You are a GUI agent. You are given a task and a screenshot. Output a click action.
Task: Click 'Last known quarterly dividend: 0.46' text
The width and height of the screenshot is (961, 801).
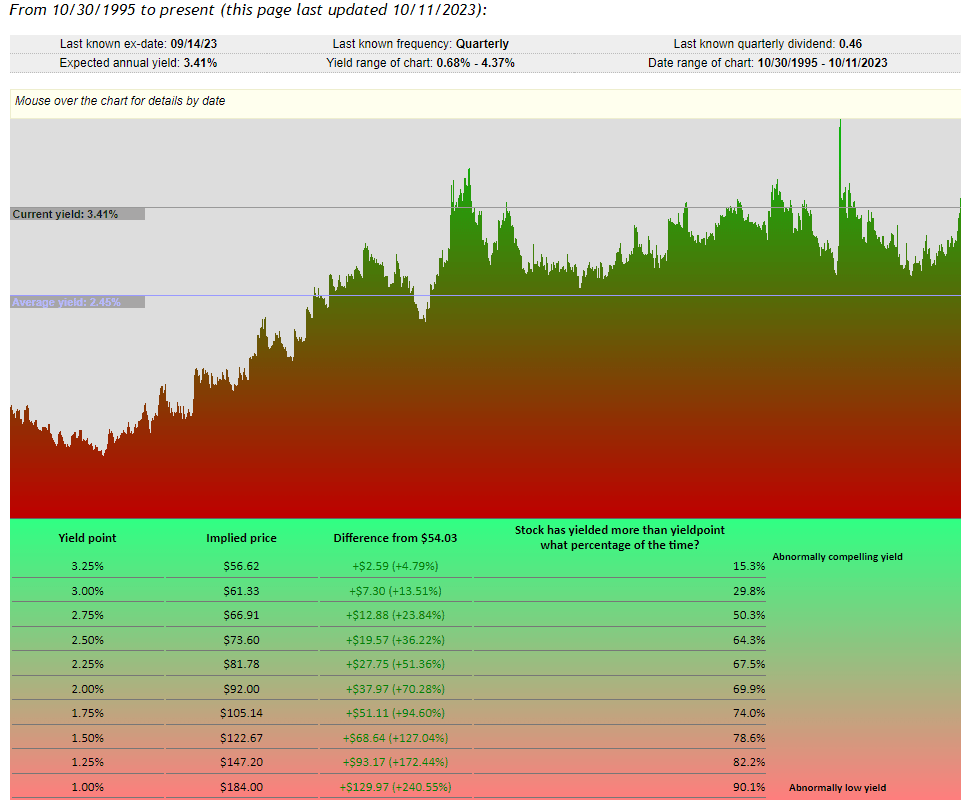click(767, 44)
